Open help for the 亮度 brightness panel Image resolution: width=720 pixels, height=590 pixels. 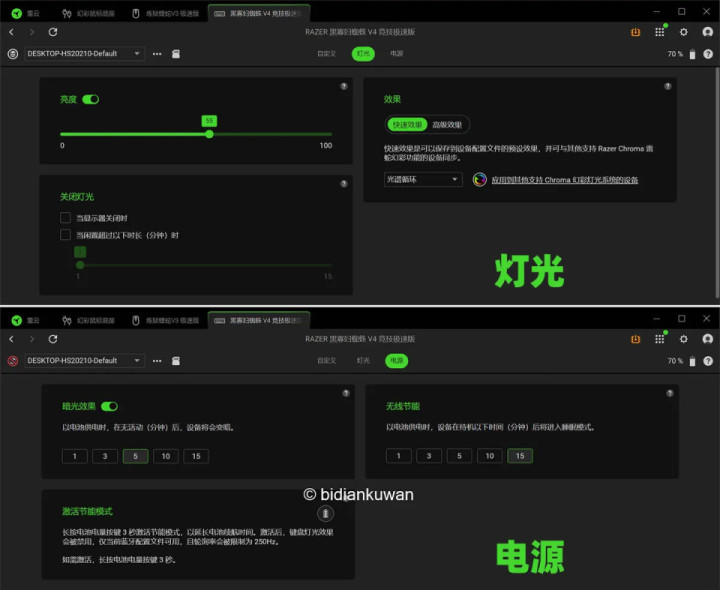pos(344,86)
